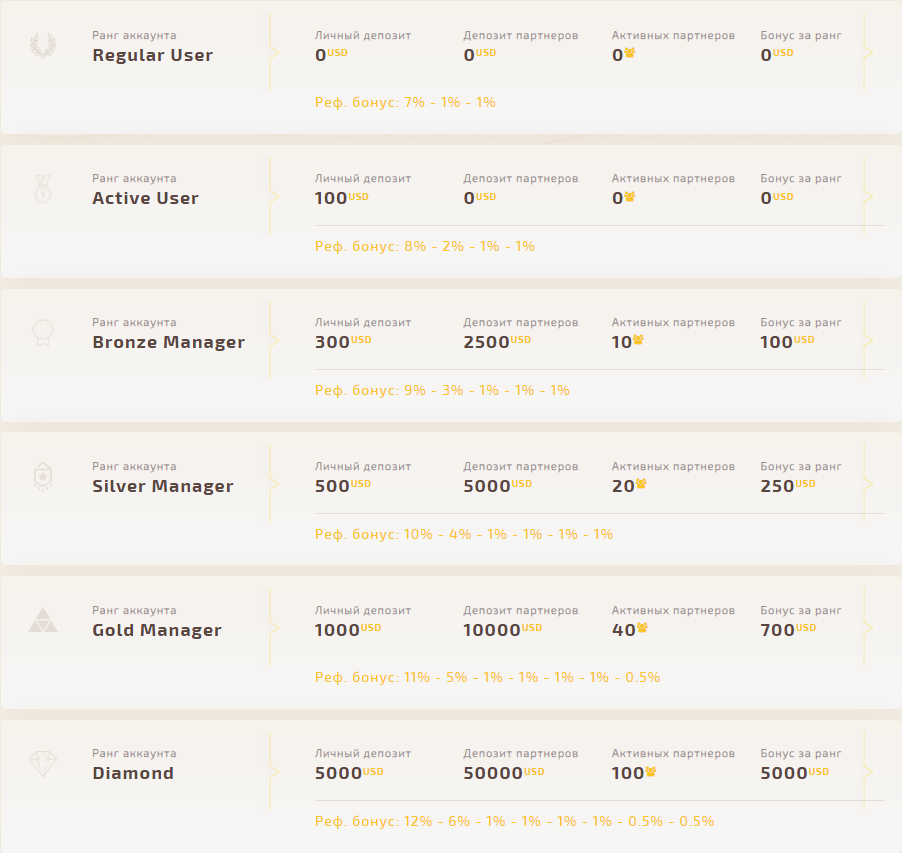Click the medal icon beside Active User
902x853 pixels.
click(x=43, y=189)
